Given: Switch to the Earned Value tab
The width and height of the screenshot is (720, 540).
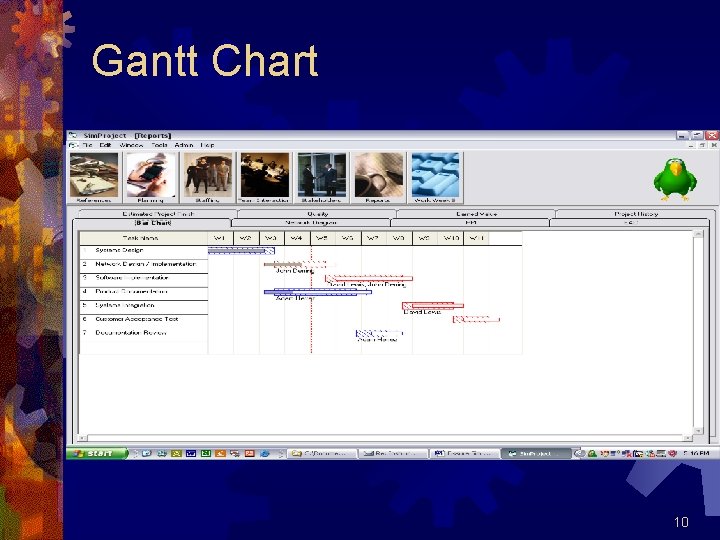Looking at the screenshot, I should coord(476,214).
